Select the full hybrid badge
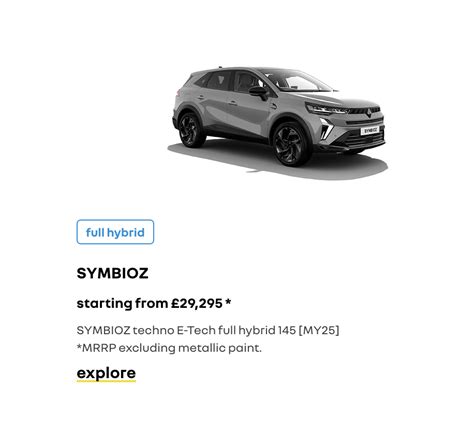Image resolution: width=474 pixels, height=437 pixels. click(x=115, y=232)
